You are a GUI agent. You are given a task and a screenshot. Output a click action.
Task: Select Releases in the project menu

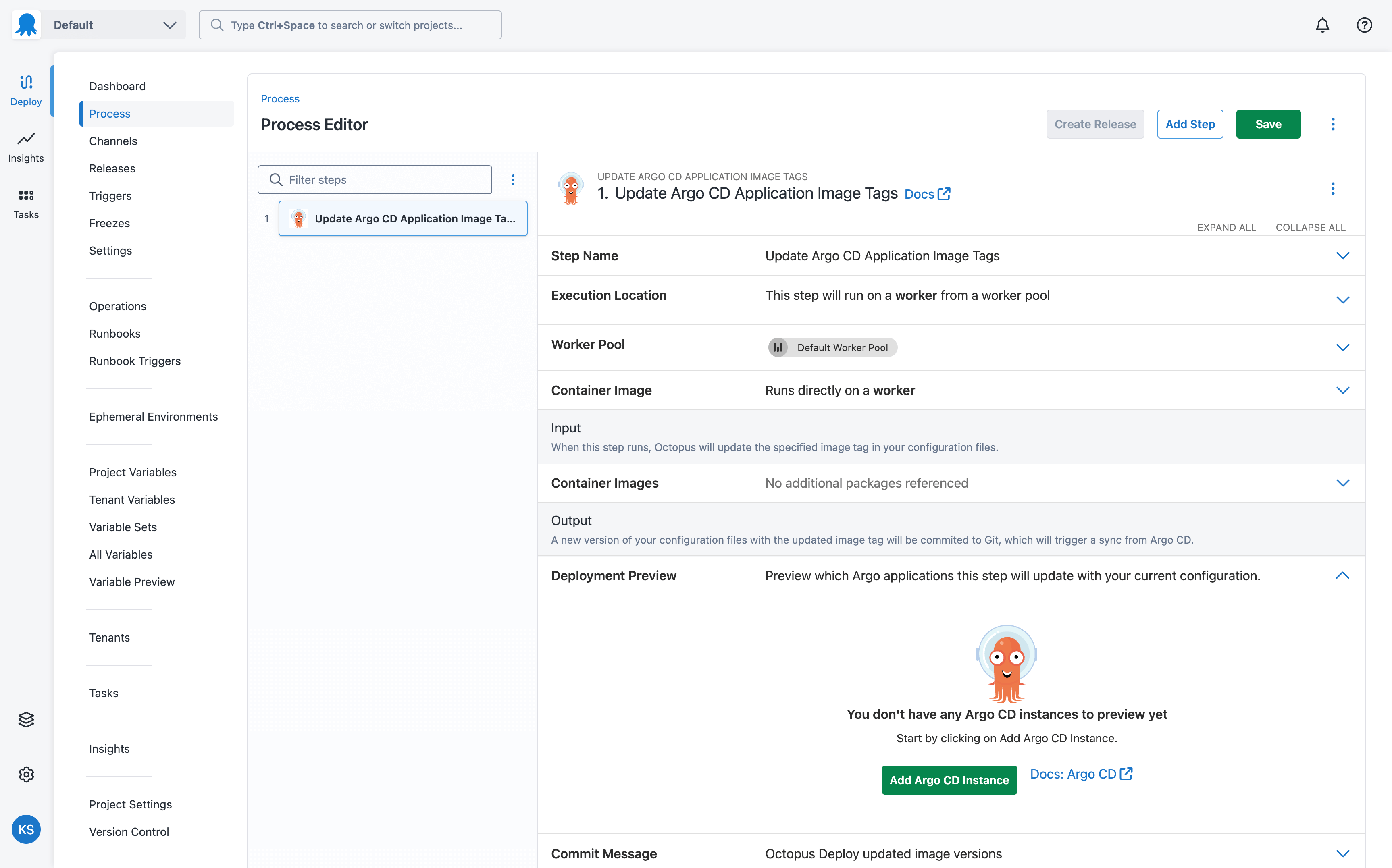pyautogui.click(x=112, y=168)
